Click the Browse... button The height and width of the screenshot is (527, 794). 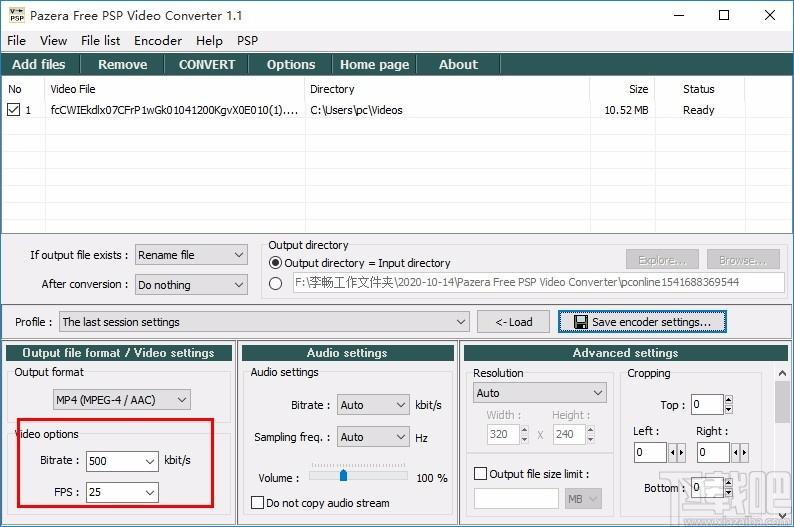743,260
